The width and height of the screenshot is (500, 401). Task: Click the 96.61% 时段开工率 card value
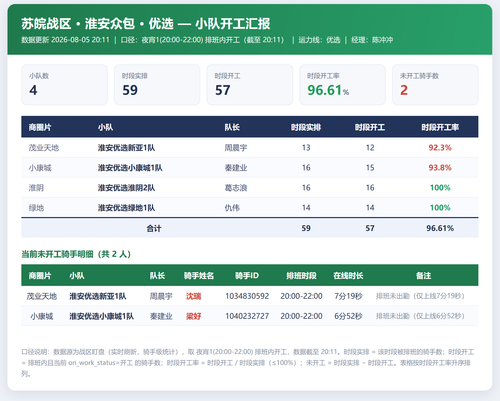(328, 90)
